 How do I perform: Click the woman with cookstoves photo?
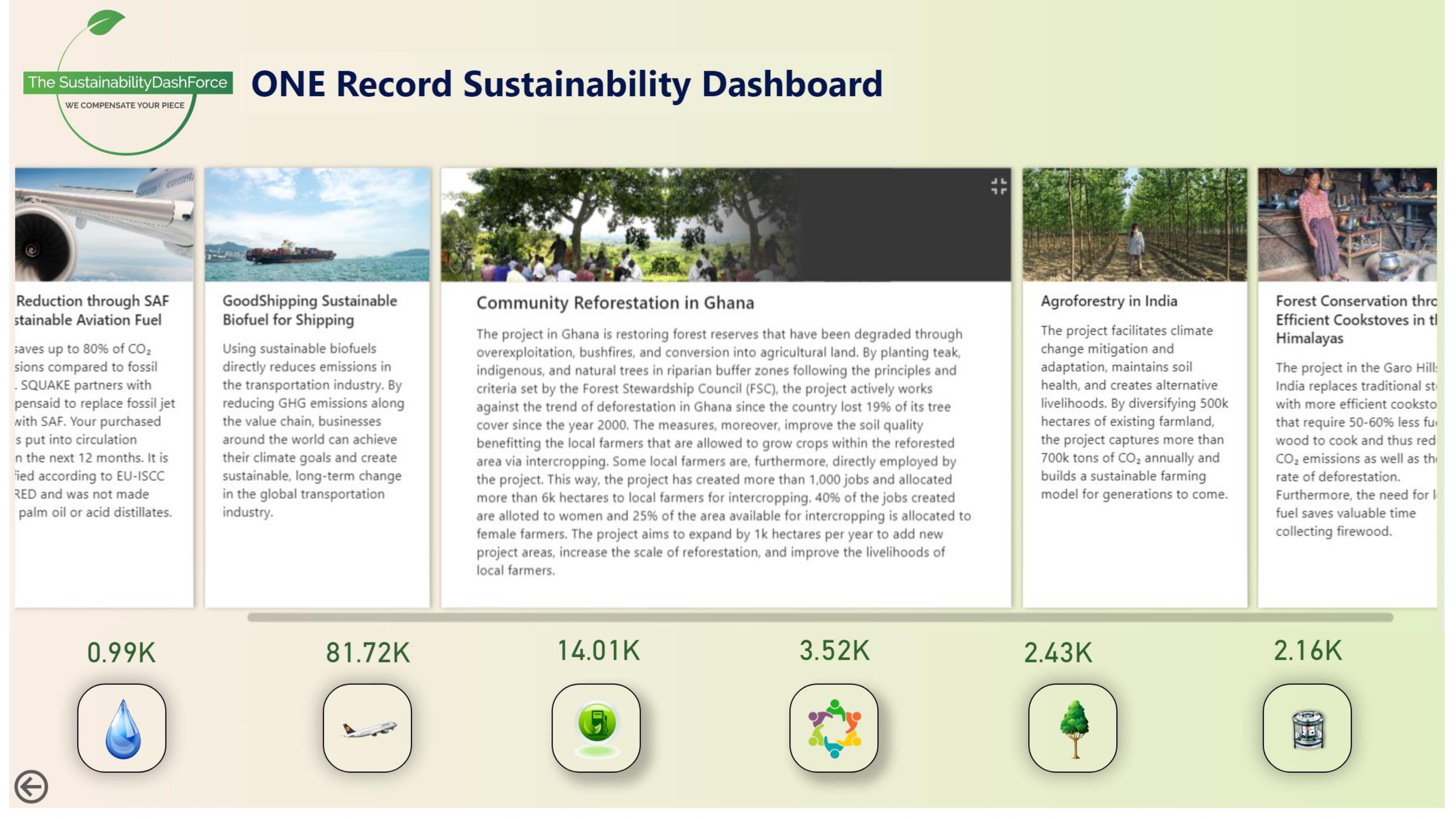coord(1347,224)
